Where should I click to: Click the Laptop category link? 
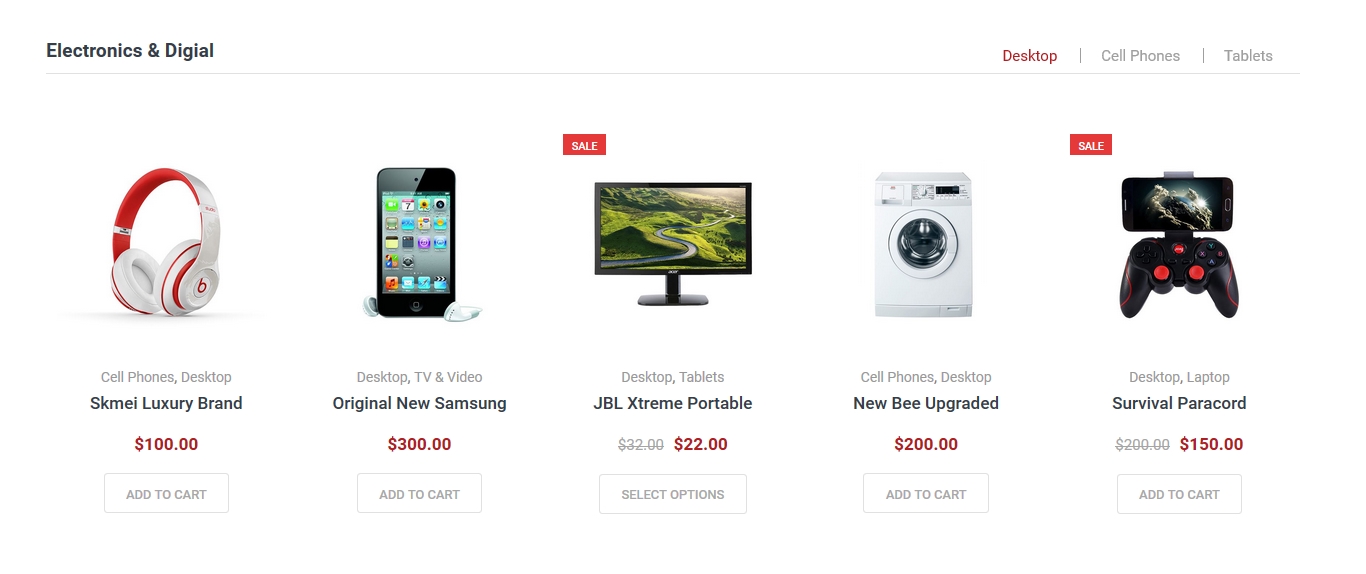(1208, 377)
